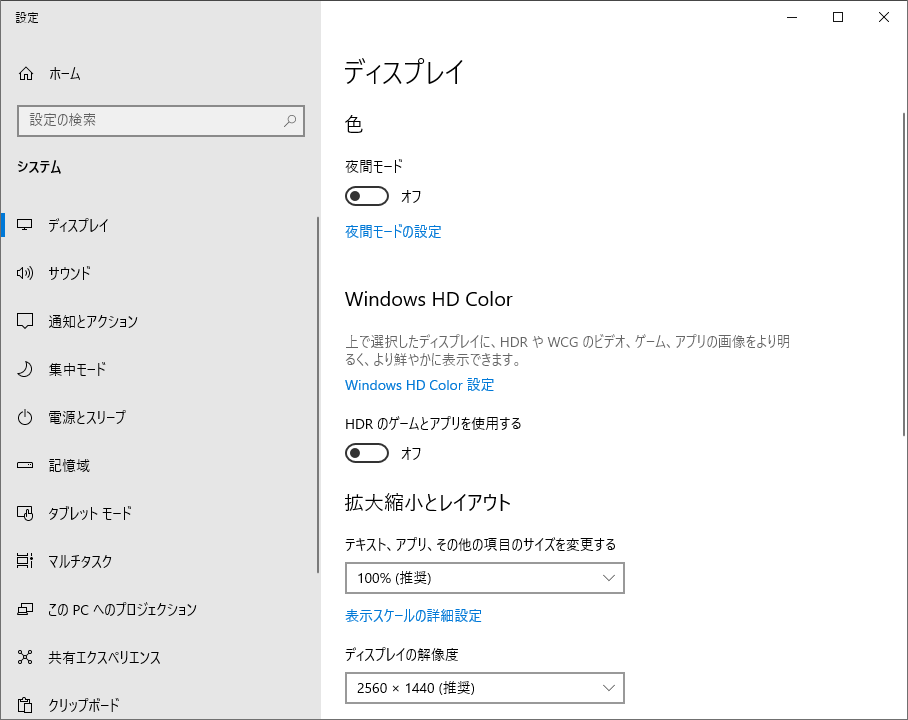The image size is (908, 720).
Task: Click the Notifications and Actions bubble icon
Action: click(25, 321)
